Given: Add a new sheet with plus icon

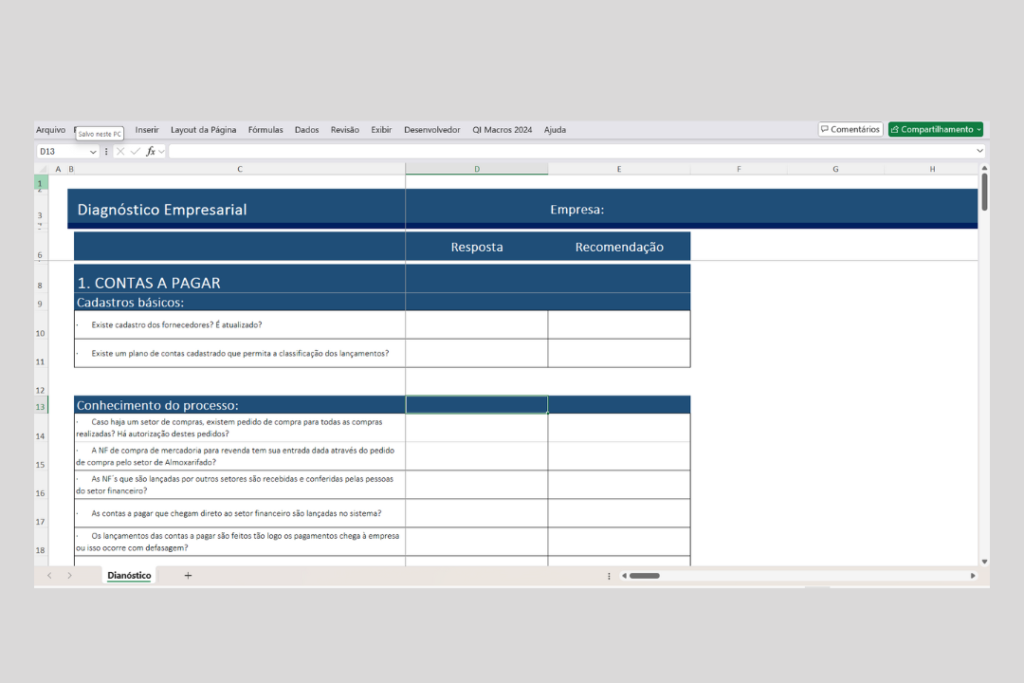Looking at the screenshot, I should [x=188, y=576].
